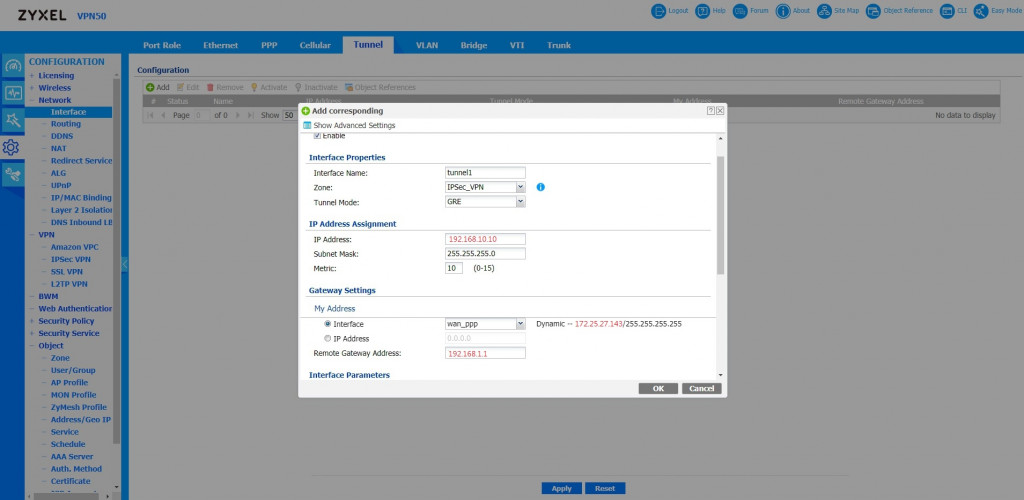The width and height of the screenshot is (1024, 500).
Task: Click the Add toolbar button
Action: (x=157, y=87)
